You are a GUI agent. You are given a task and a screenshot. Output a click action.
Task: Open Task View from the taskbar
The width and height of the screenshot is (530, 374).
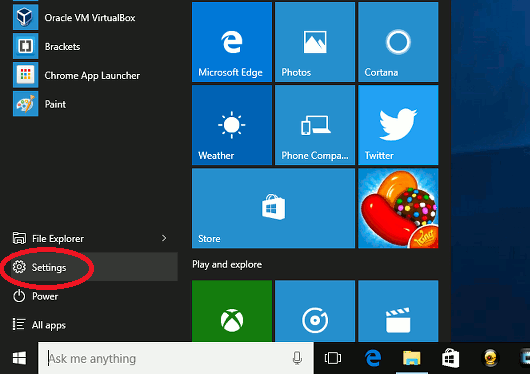(x=333, y=358)
